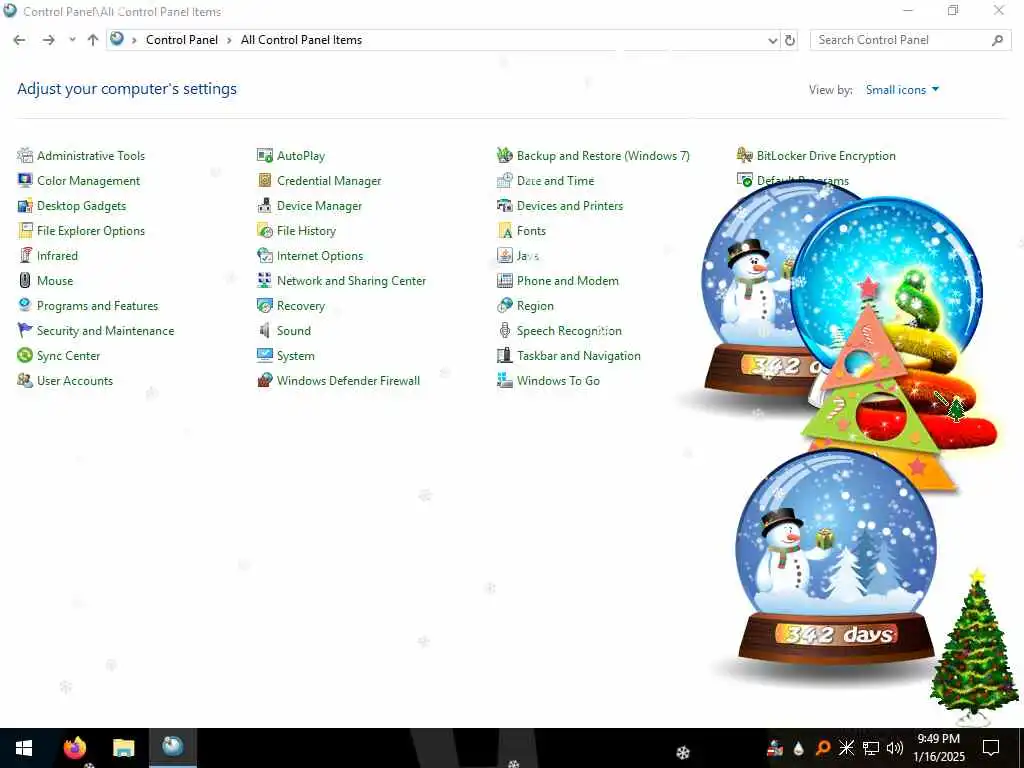The image size is (1024, 768).
Task: Click the search magnifier icon
Action: coord(997,40)
